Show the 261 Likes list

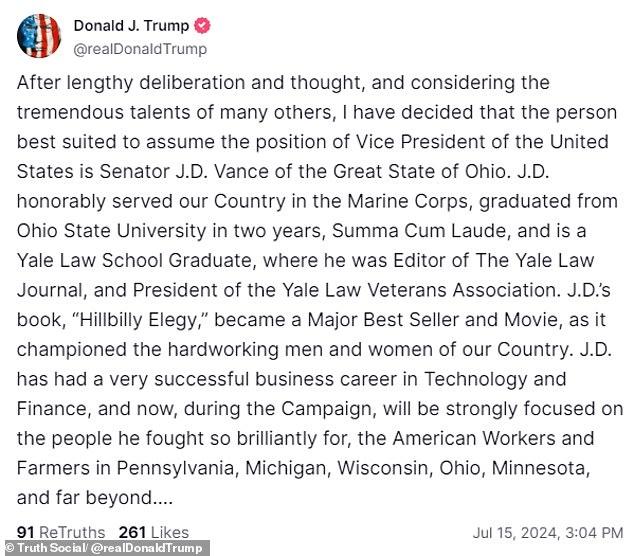tap(153, 532)
